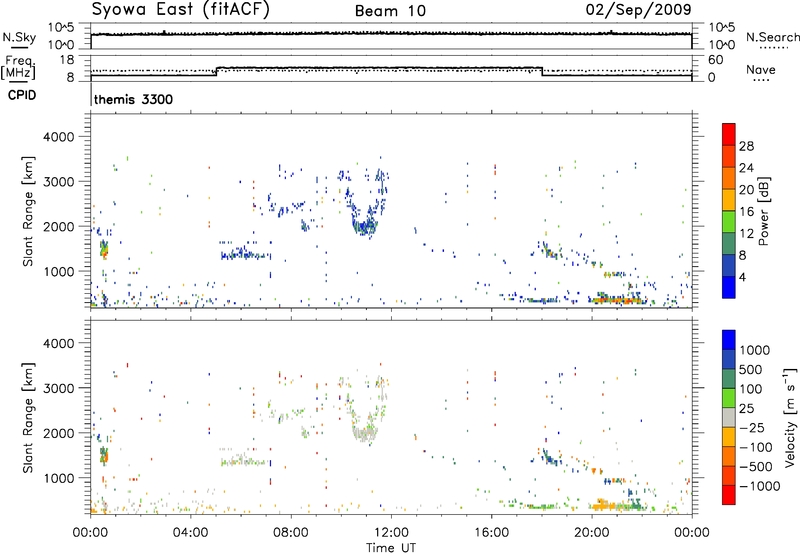Click the 'Freq. [MHz]' legend label
800x554 pixels.
pos(18,67)
